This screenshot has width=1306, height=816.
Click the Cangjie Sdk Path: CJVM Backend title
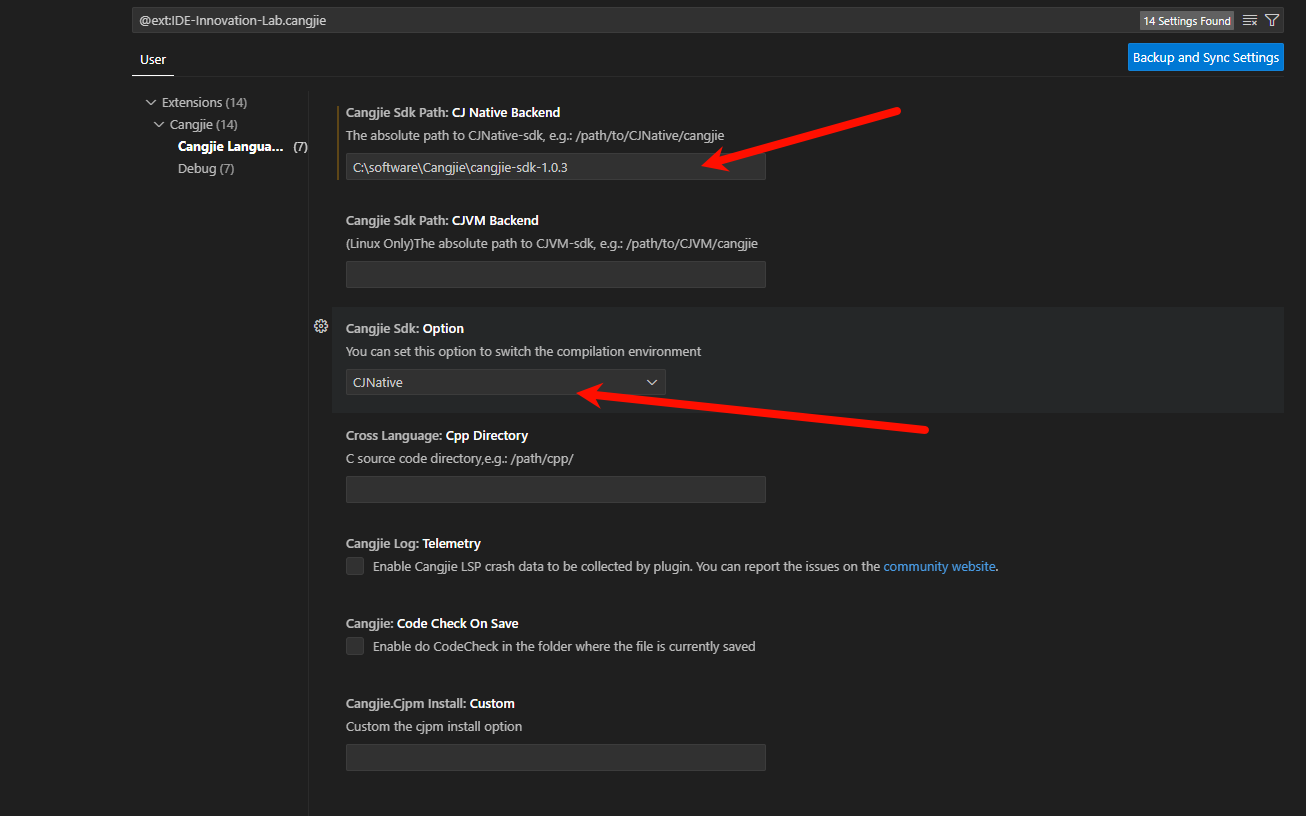[x=442, y=220]
